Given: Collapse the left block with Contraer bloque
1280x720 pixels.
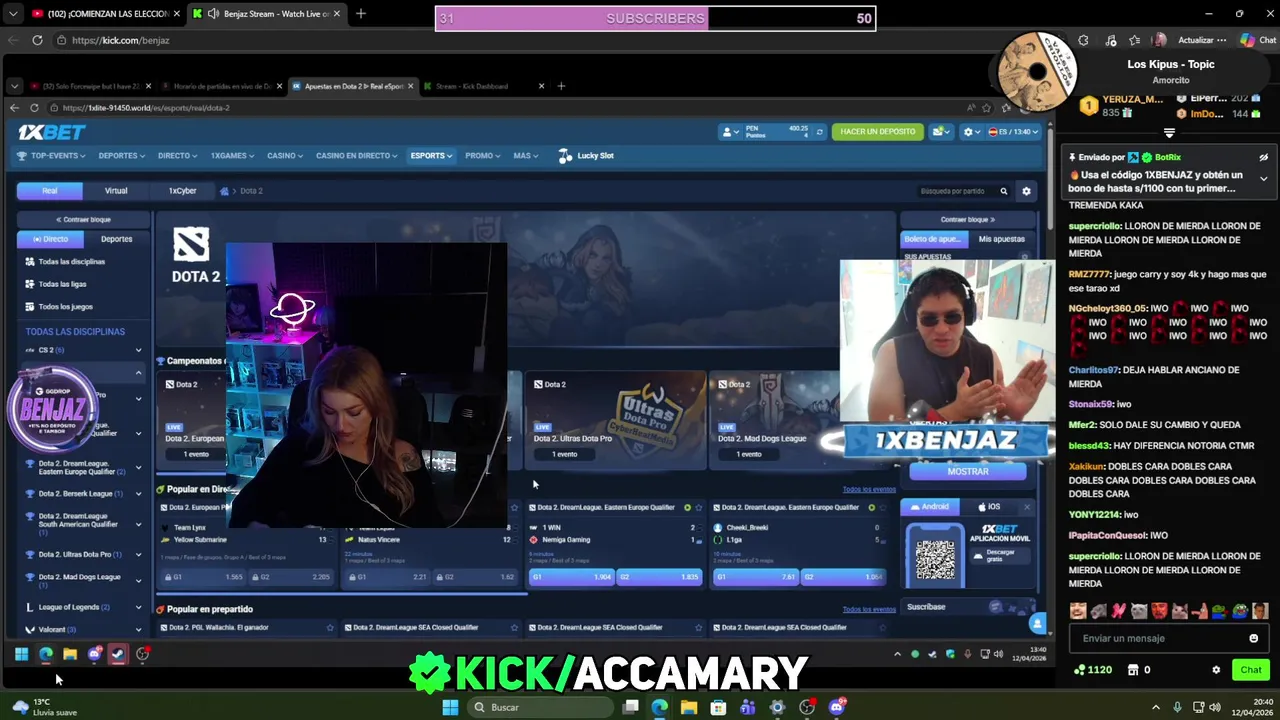Looking at the screenshot, I should (x=84, y=220).
